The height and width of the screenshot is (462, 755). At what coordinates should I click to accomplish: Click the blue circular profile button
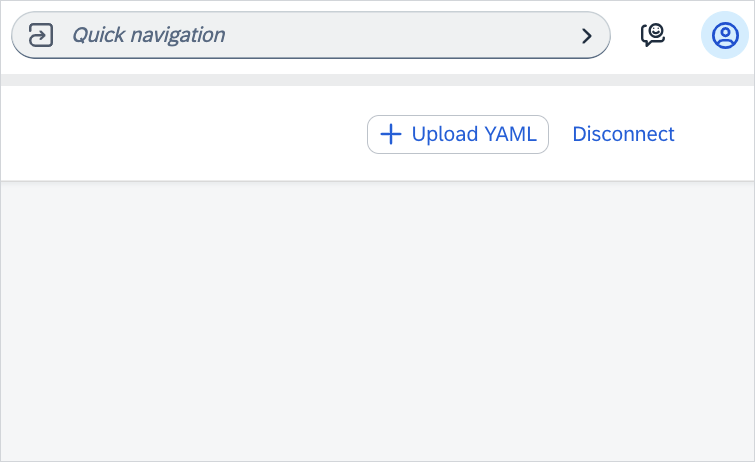pyautogui.click(x=725, y=36)
